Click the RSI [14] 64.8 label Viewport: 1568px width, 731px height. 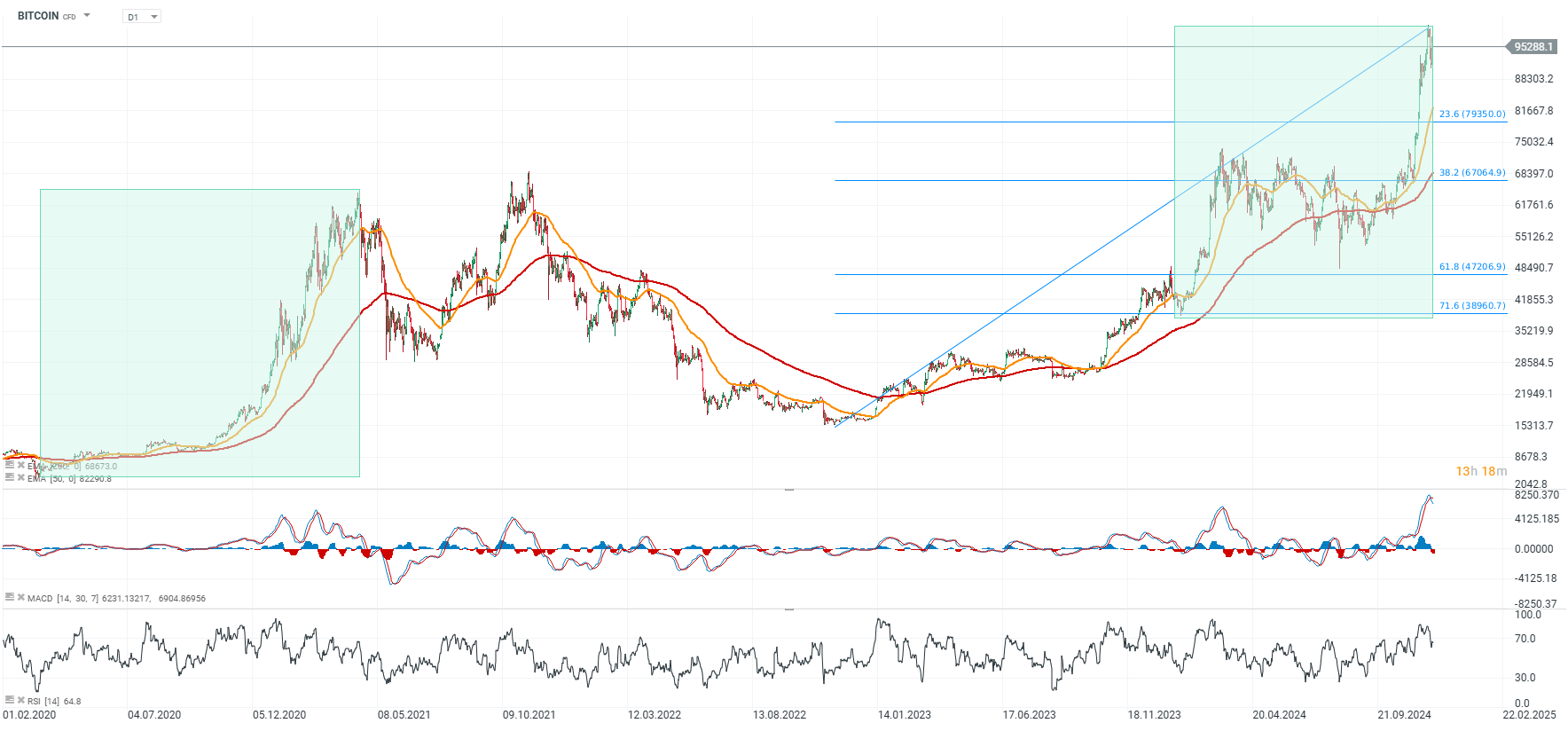pos(54,702)
